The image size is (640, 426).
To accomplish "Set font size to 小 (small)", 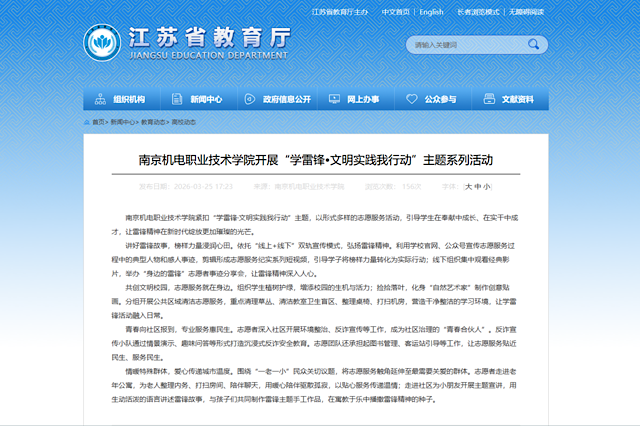I will click(487, 187).
